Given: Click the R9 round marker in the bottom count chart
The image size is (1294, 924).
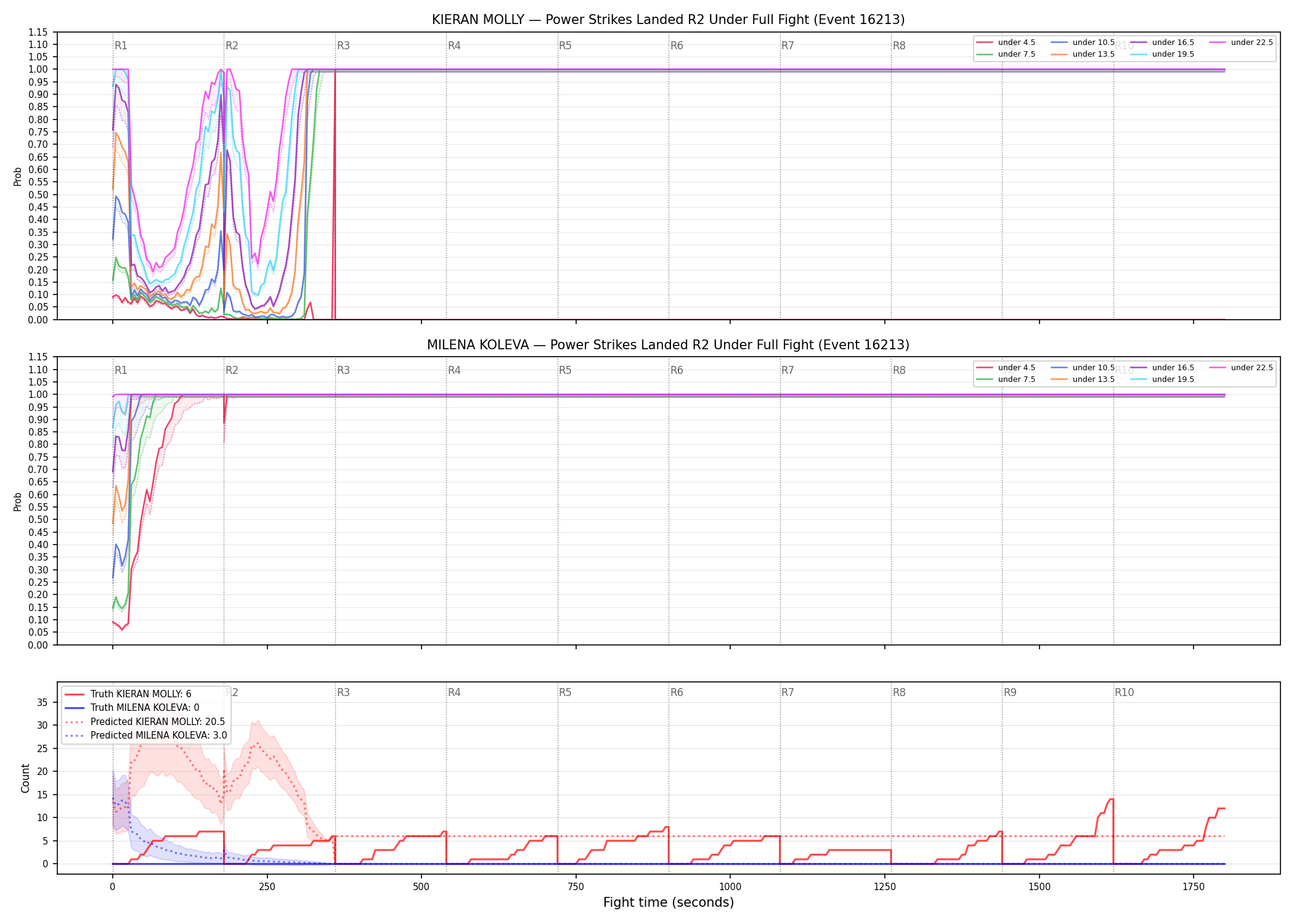Looking at the screenshot, I should pos(1010,692).
